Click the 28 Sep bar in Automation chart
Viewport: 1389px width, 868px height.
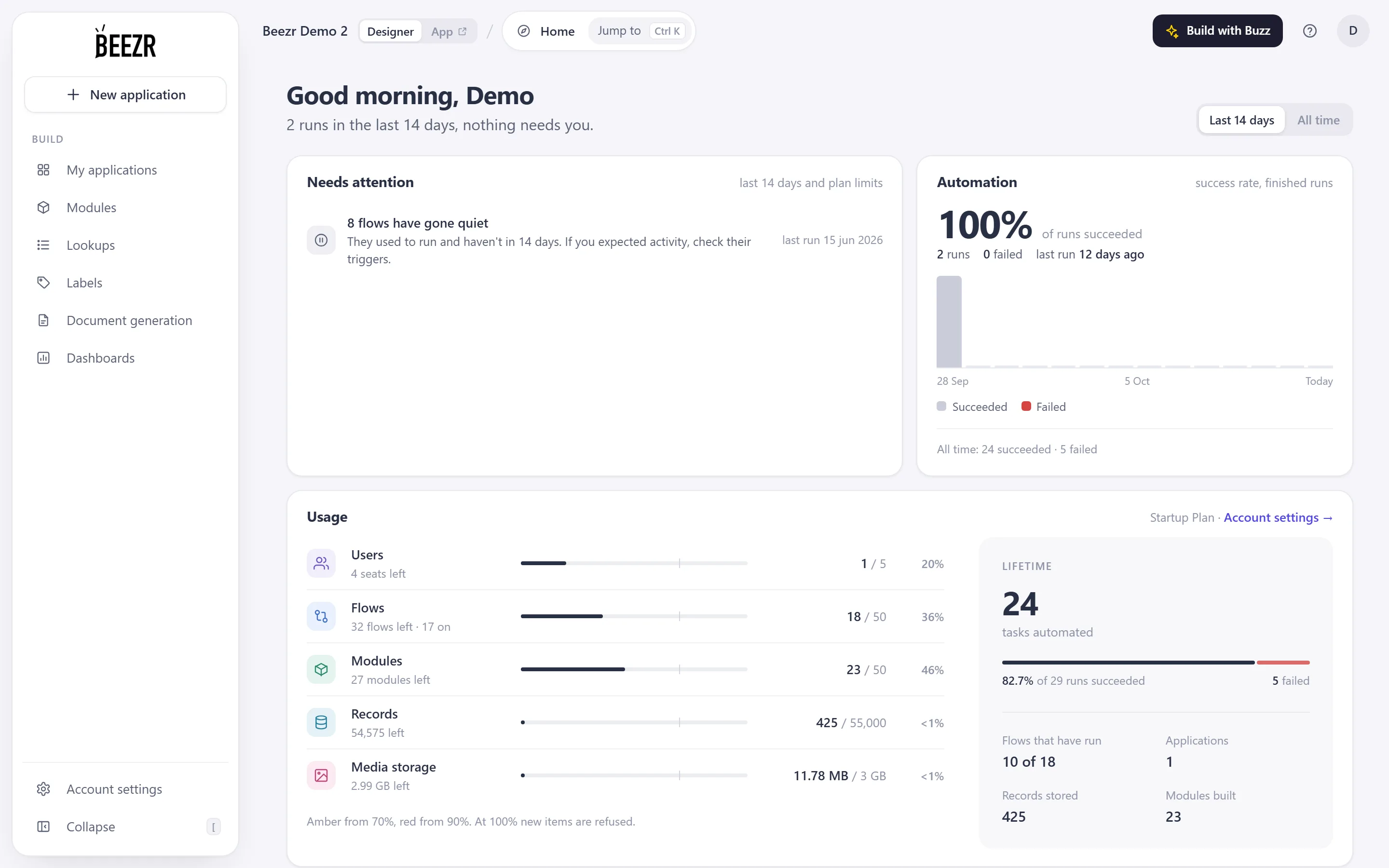[949, 322]
